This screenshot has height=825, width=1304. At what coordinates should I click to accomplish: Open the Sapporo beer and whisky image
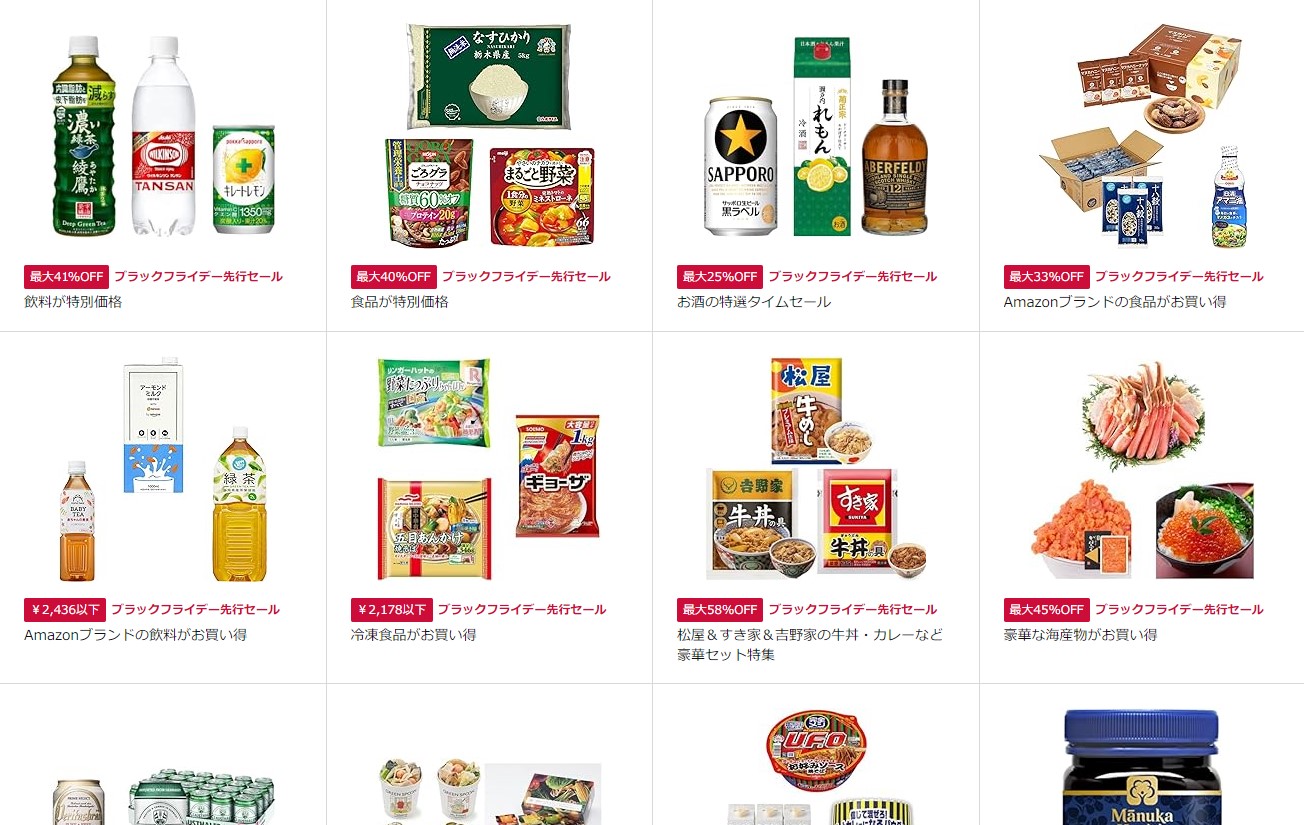click(816, 137)
